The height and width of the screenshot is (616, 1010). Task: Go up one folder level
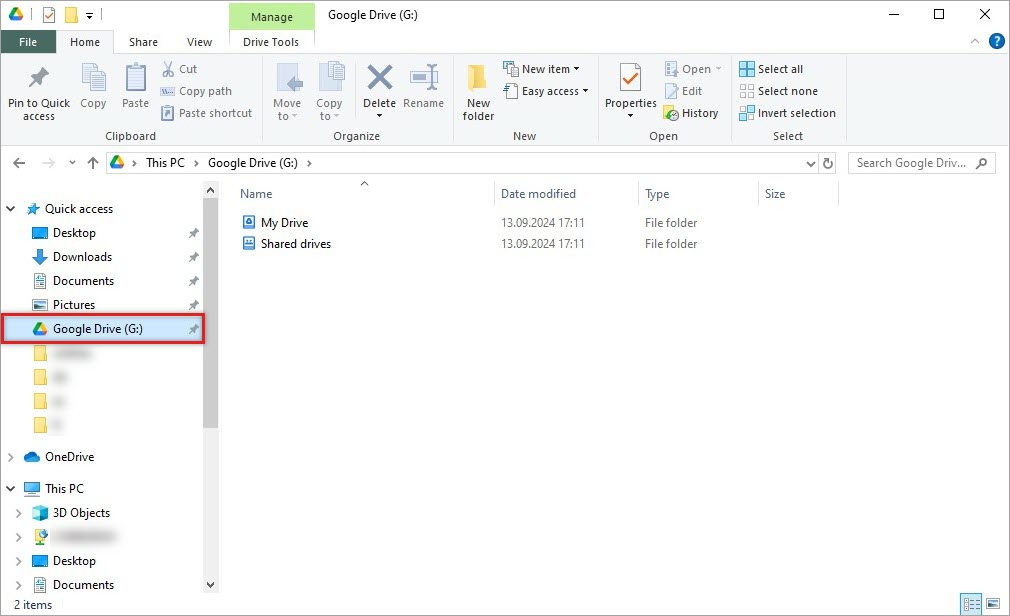tap(93, 163)
